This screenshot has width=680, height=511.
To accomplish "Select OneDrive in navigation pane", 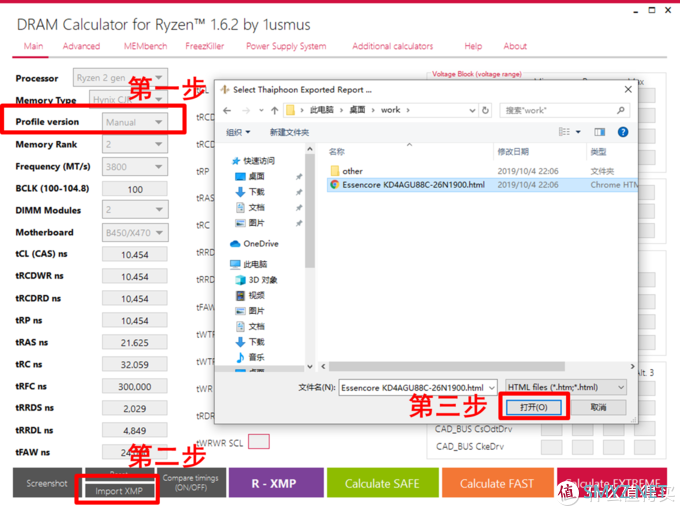I will click(254, 244).
